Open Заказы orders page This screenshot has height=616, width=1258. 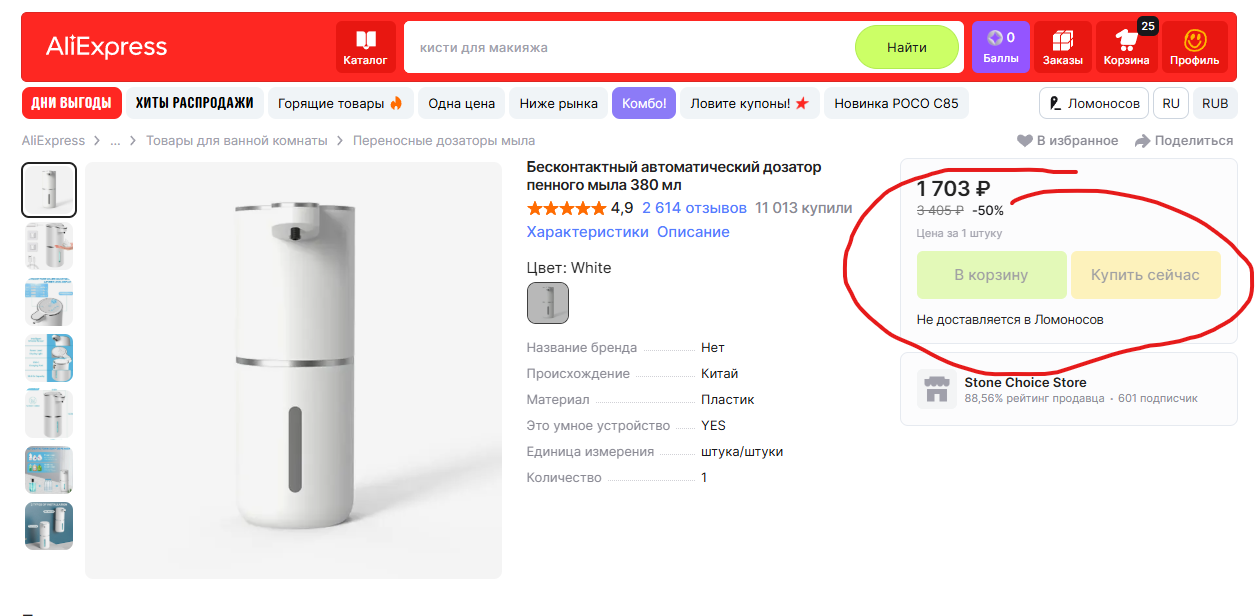[1062, 47]
